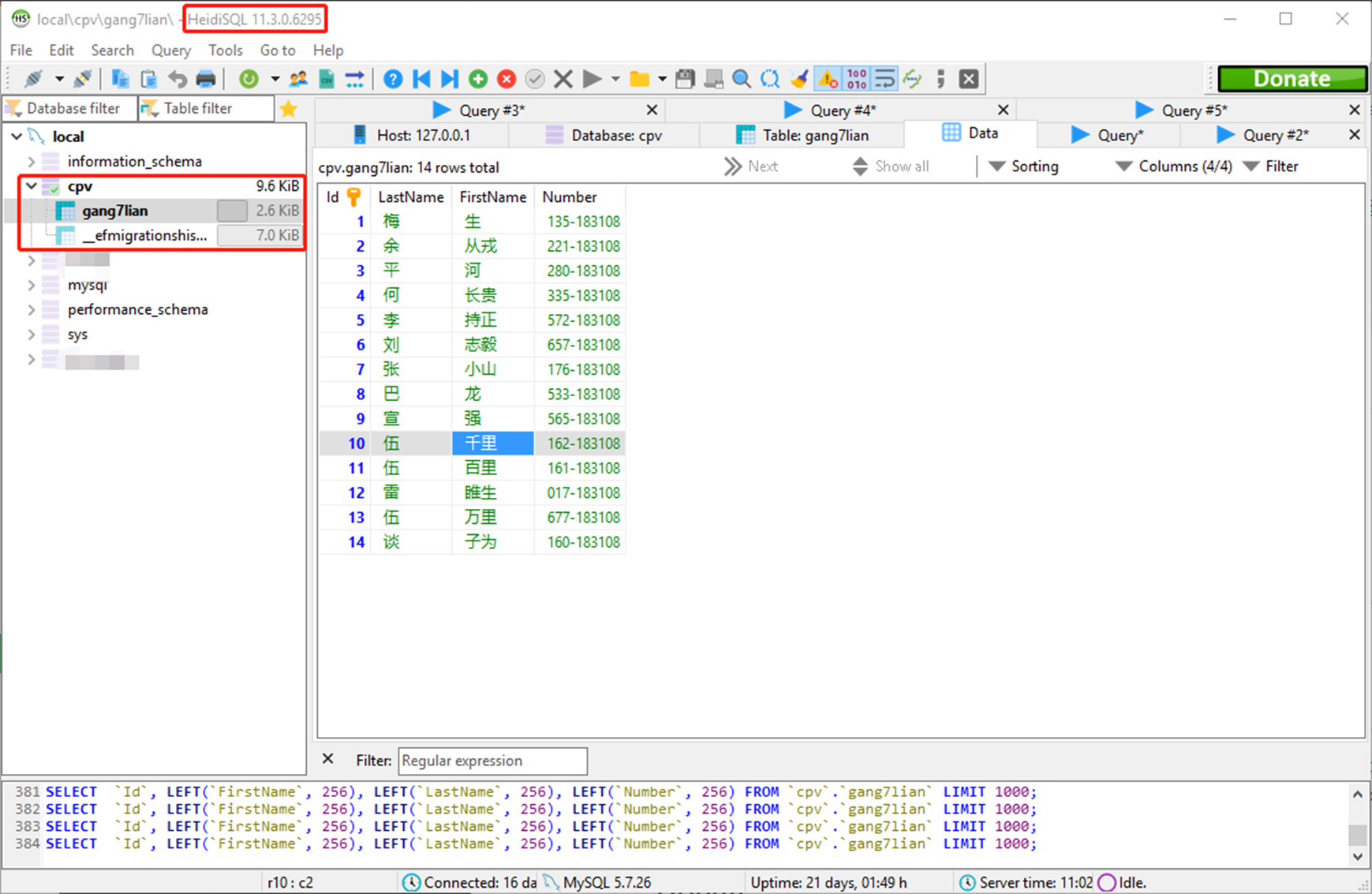
Task: Open the Run query dropdown arrow
Action: 615,79
